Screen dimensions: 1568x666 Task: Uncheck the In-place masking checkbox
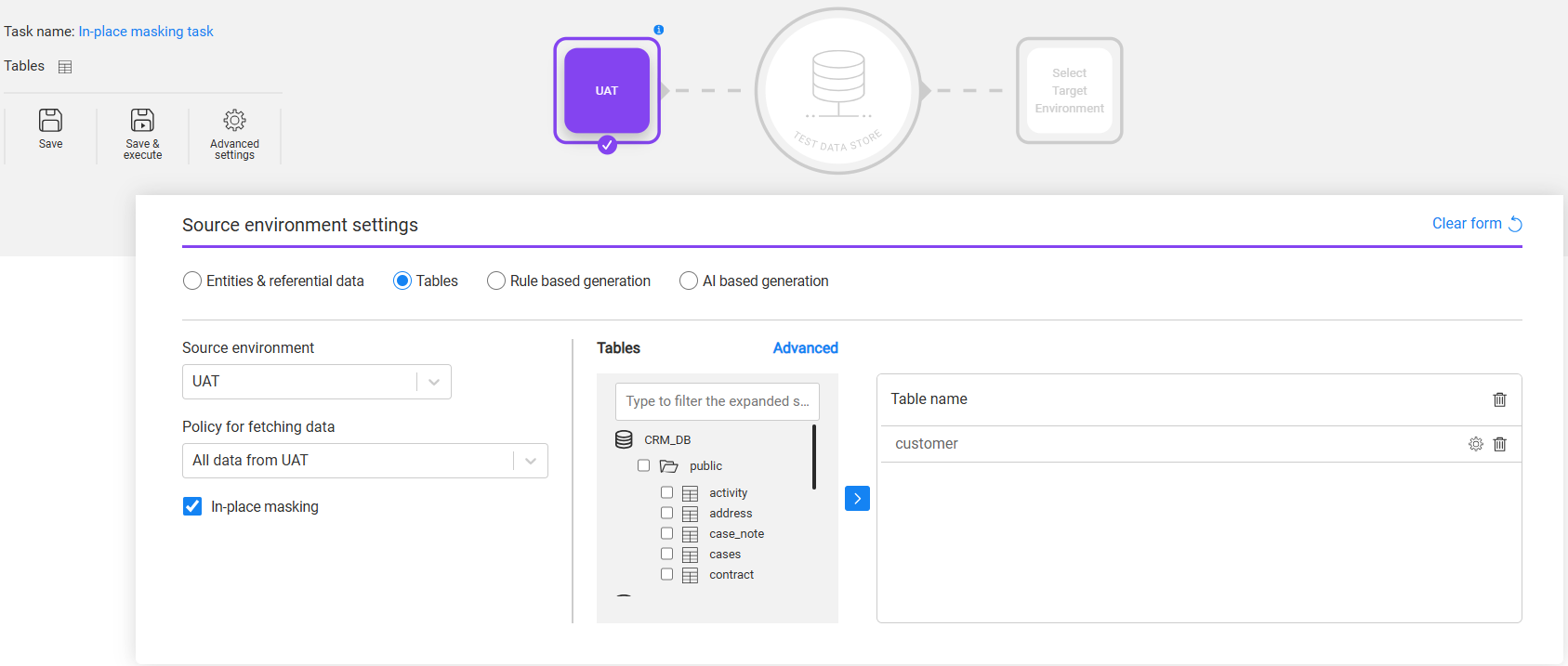coord(192,506)
